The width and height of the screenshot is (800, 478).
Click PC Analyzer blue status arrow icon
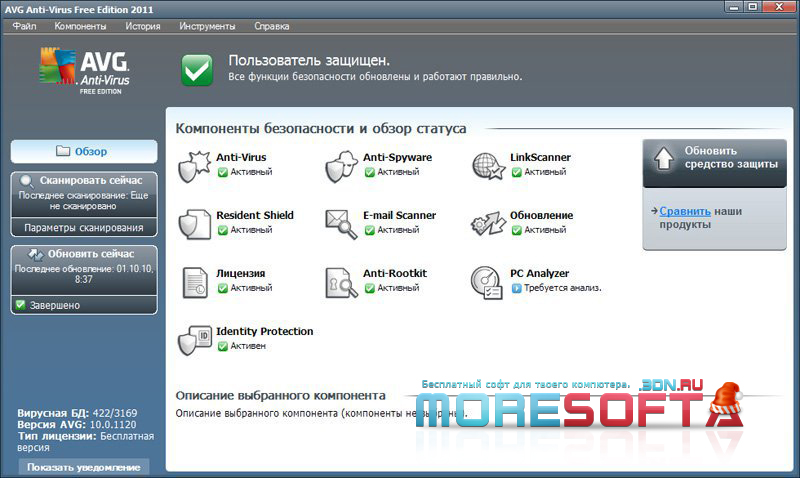click(x=516, y=288)
